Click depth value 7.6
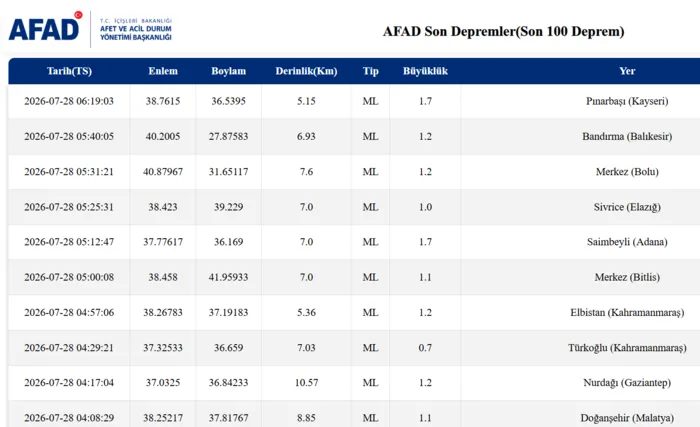Screen dimensions: 700x427 [306, 172]
